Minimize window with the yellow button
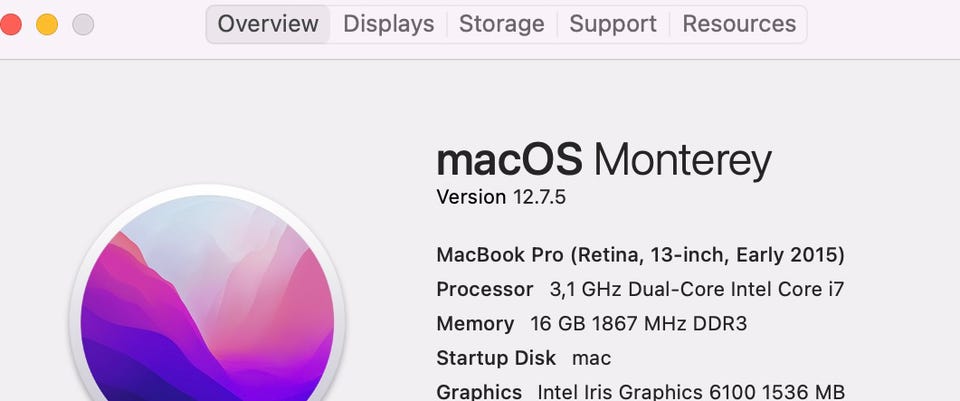 [x=47, y=24]
